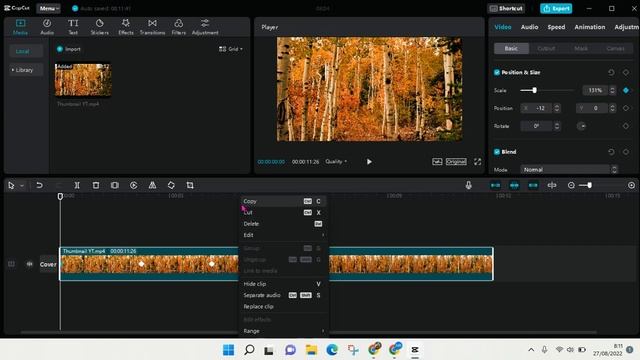The height and width of the screenshot is (360, 640).
Task: Adjust the Scale slider handle
Action: point(534,90)
